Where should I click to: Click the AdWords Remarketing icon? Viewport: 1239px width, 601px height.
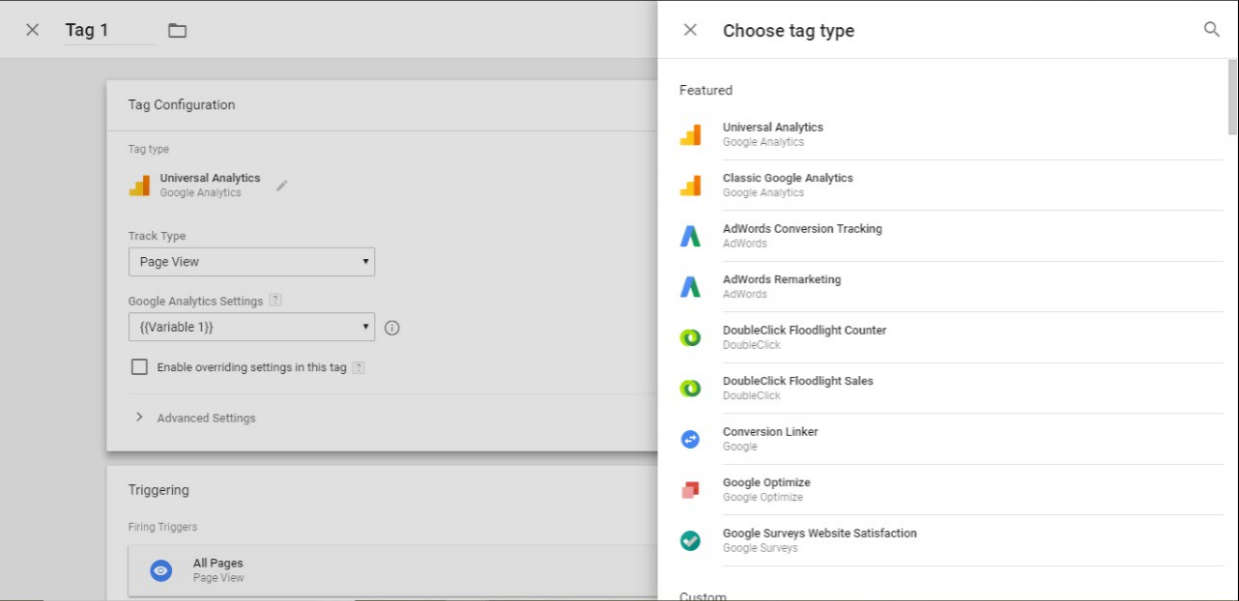pyautogui.click(x=690, y=287)
